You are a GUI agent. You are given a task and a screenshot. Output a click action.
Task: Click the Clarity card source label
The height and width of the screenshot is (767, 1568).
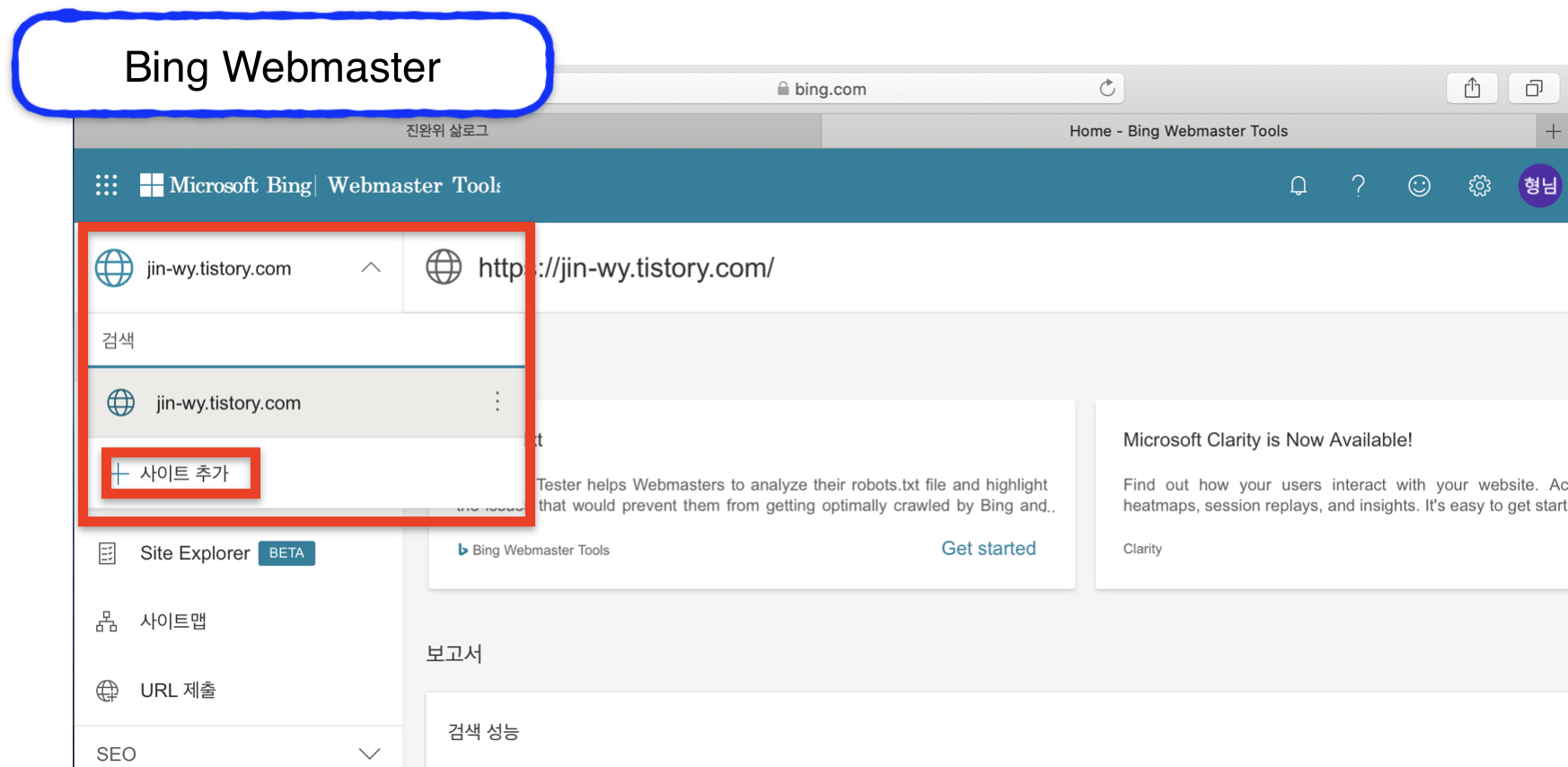click(1142, 549)
